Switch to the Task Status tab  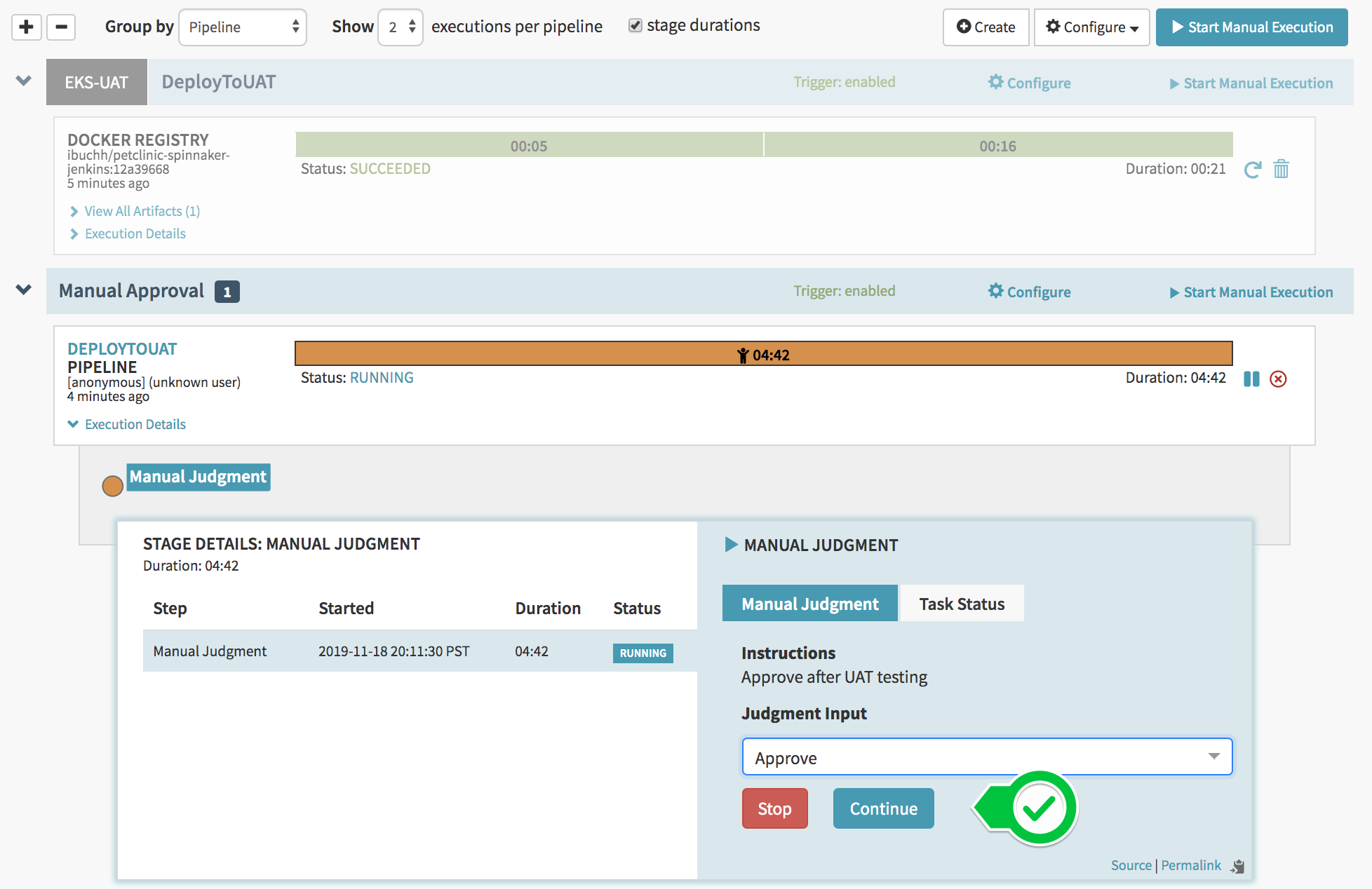coord(961,604)
